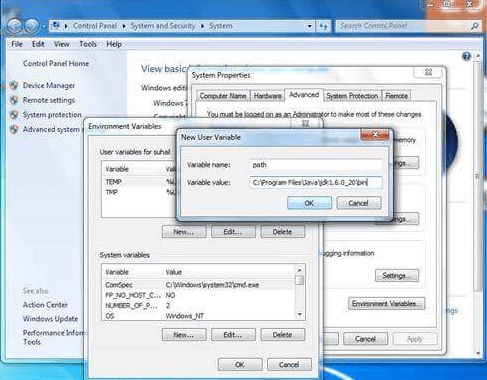The height and width of the screenshot is (380, 487).
Task: Click Edit under System variables
Action: coord(233,335)
